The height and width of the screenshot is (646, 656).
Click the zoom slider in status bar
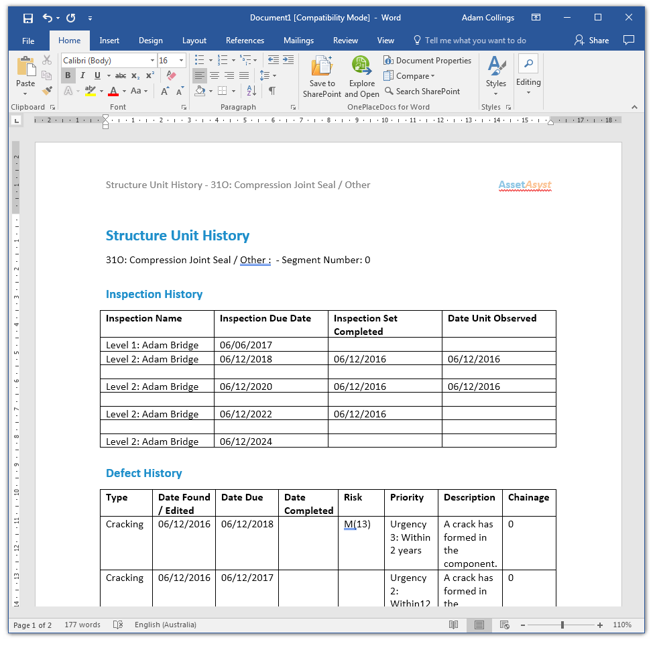click(562, 625)
